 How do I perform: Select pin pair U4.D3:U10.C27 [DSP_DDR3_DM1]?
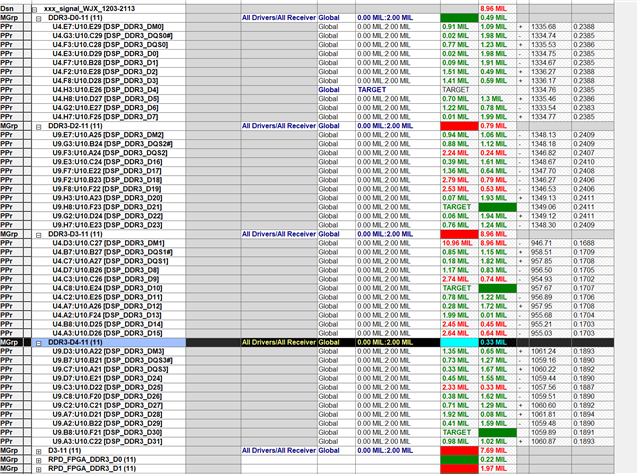(x=108, y=243)
